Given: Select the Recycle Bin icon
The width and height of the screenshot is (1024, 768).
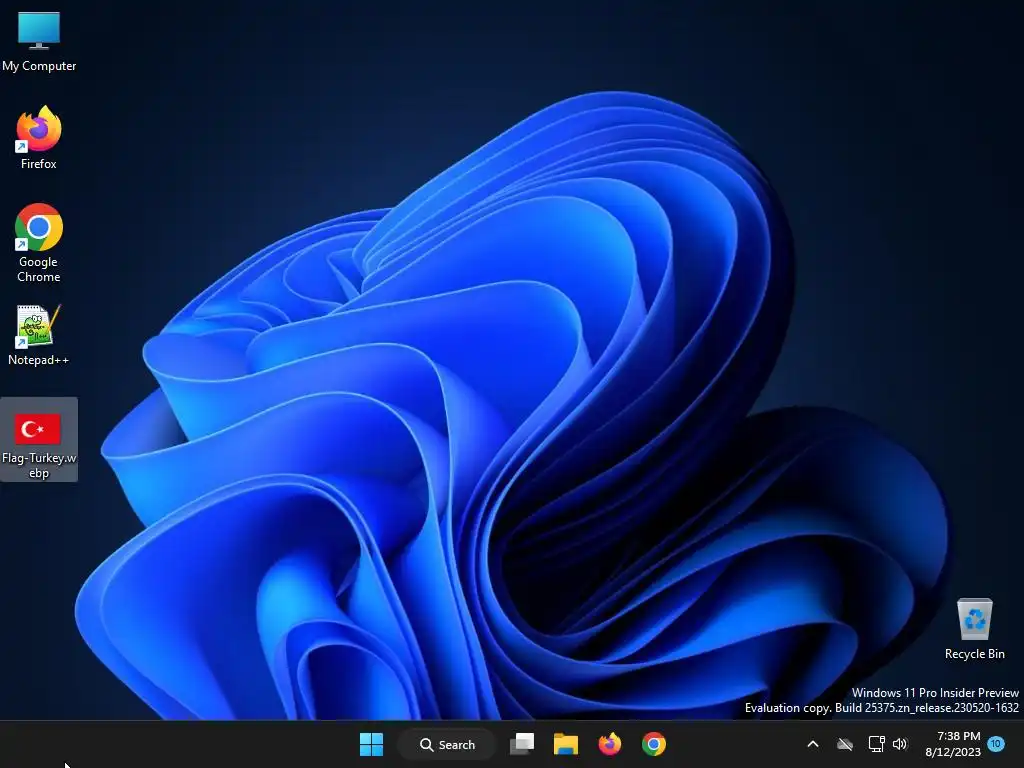Looking at the screenshot, I should tap(974, 629).
